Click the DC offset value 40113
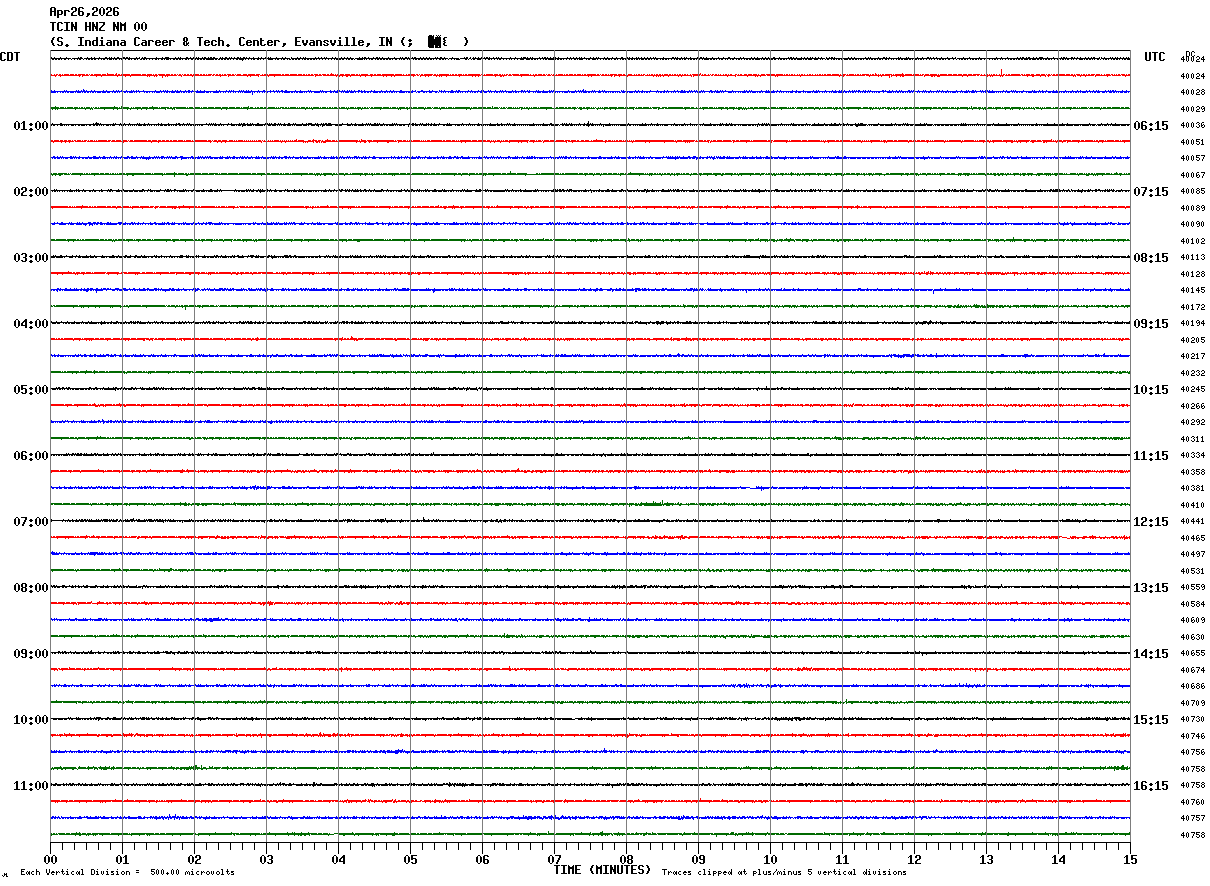This screenshot has width=1210, height=886. [1192, 258]
